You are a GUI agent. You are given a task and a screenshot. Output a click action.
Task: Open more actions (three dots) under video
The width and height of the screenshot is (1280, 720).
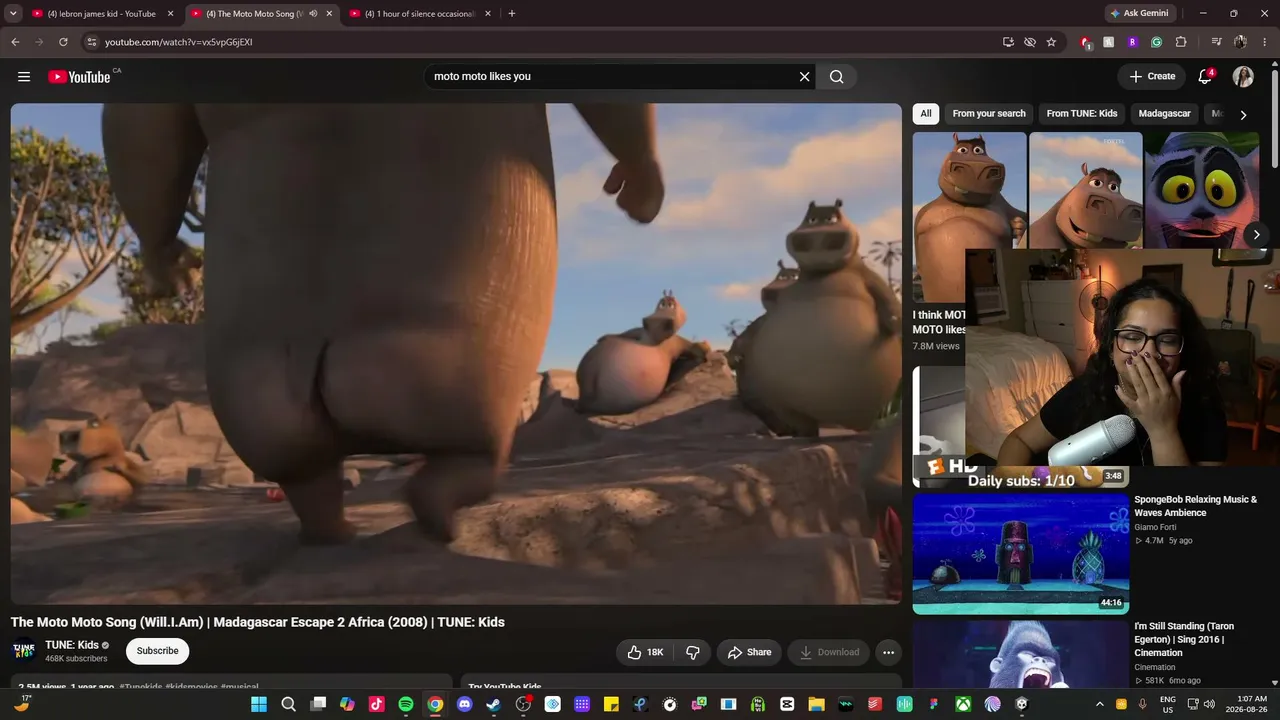pos(888,652)
